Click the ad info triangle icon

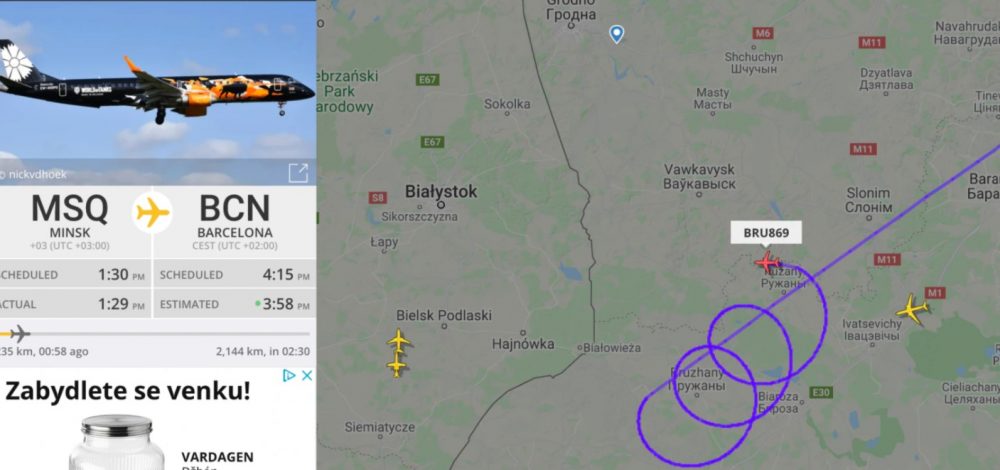(x=289, y=375)
